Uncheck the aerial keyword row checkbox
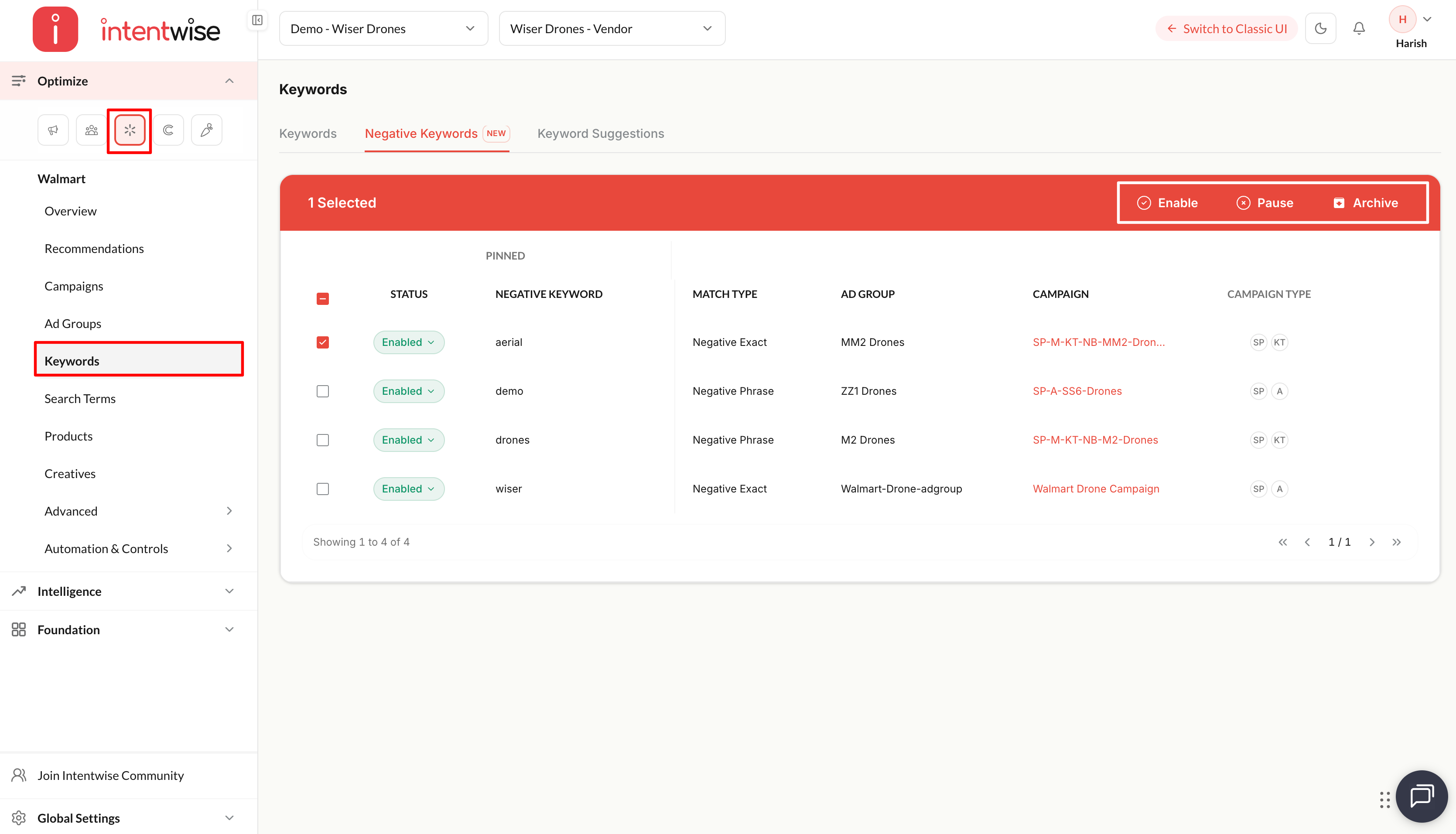Screen dimensions: 1456x834 pos(323,342)
